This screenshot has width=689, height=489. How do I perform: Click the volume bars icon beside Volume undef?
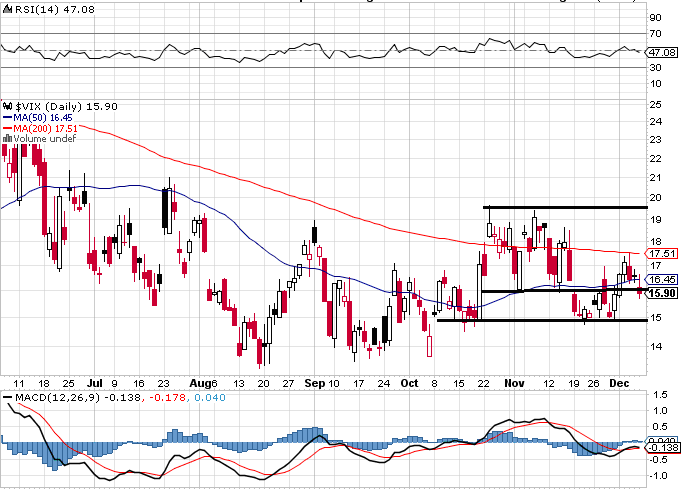pos(7,138)
